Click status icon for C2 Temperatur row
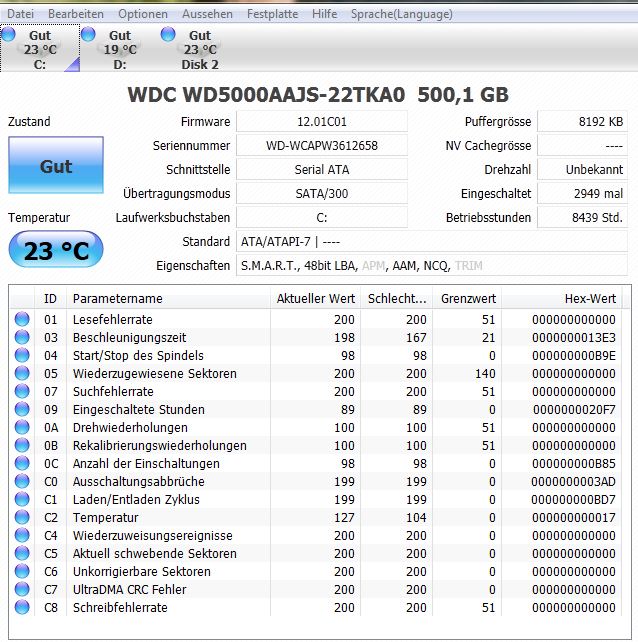Image resolution: width=638 pixels, height=642 pixels. (22, 517)
